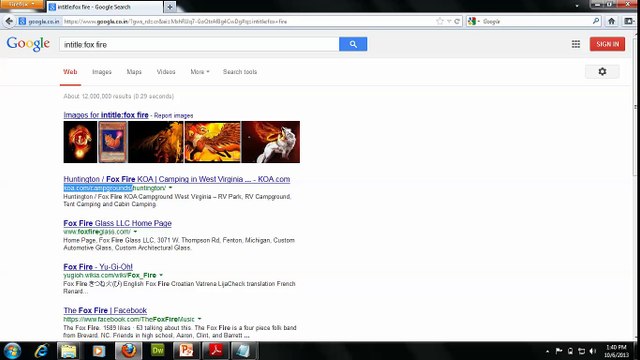Open Fox Fire - Yu-Gi-Oh! result

(x=98, y=267)
